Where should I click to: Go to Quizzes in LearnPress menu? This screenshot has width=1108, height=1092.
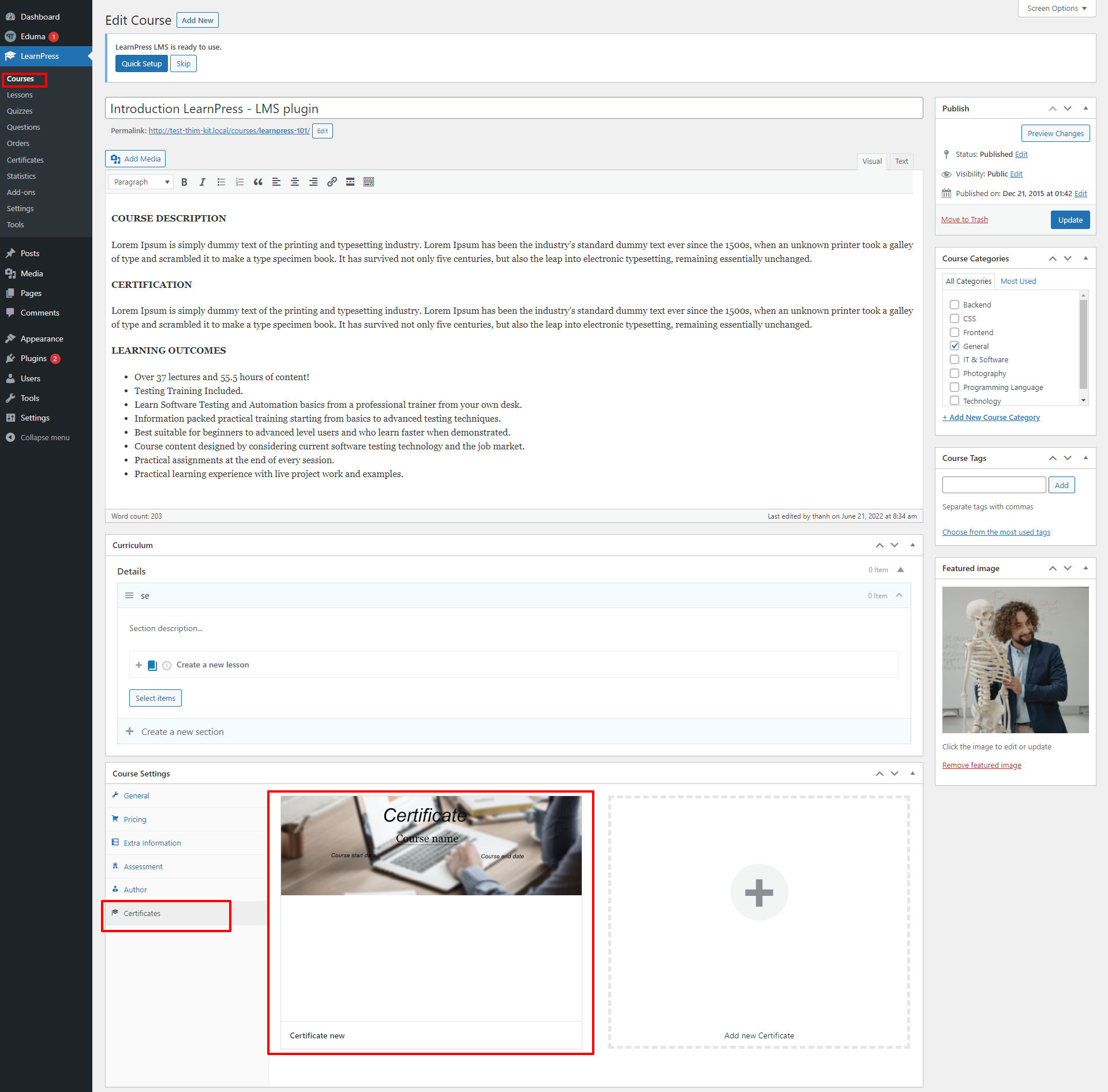click(20, 111)
